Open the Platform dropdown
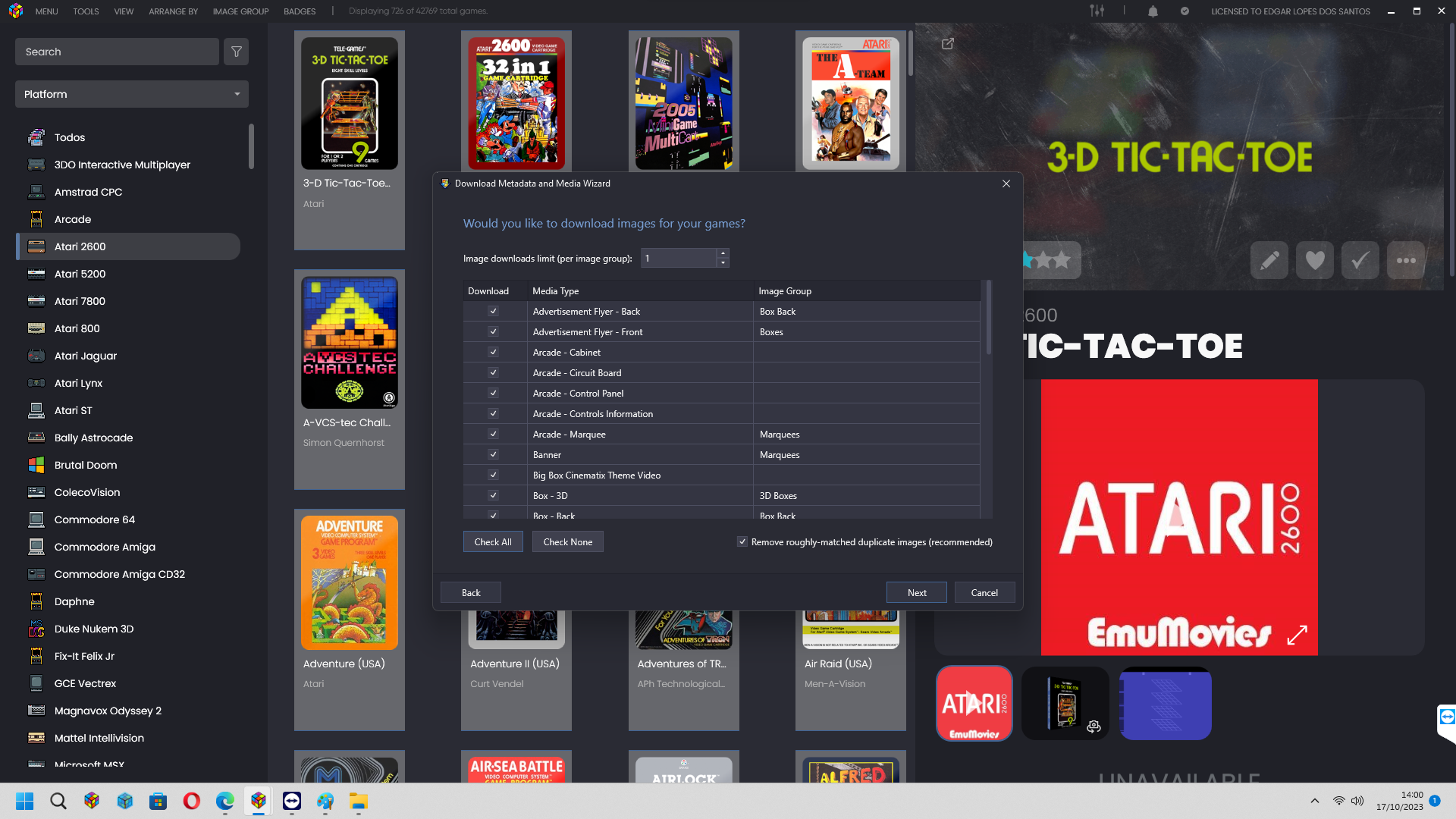The width and height of the screenshot is (1456, 819). [132, 94]
